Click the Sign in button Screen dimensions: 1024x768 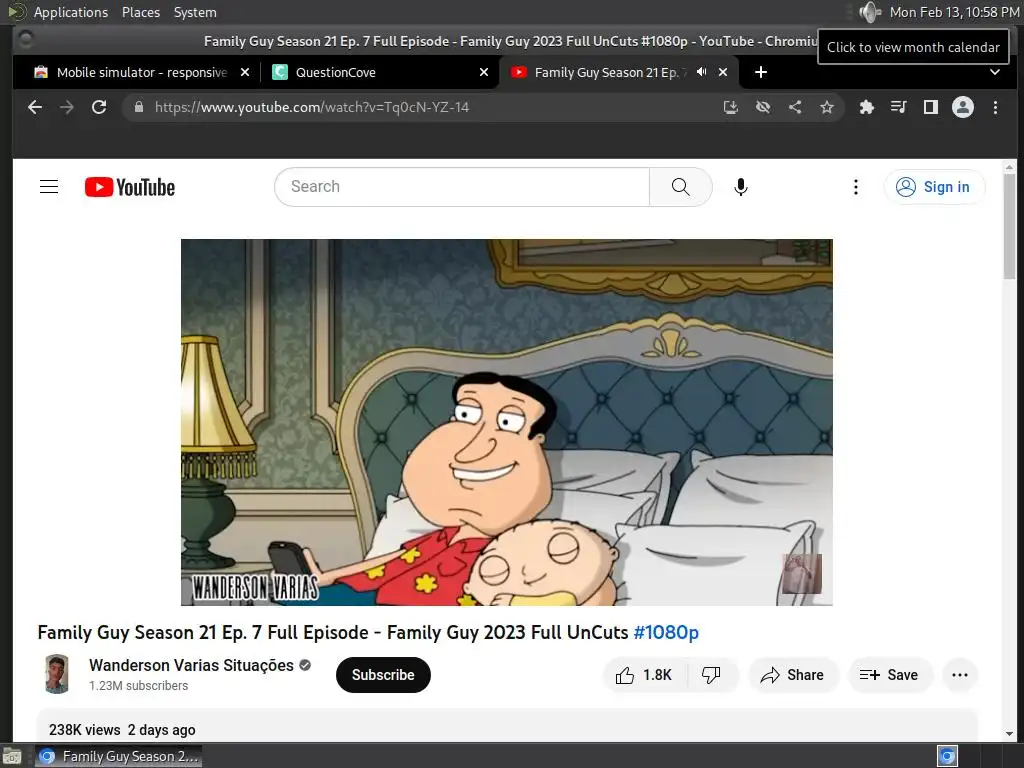click(935, 187)
